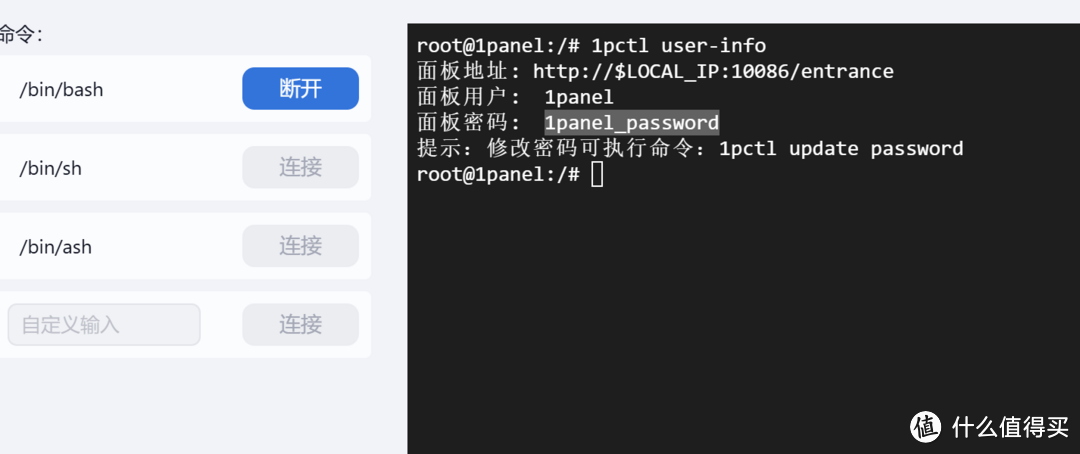Image resolution: width=1080 pixels, height=454 pixels.
Task: Click the last root@1panel prompt line
Action: 497,175
